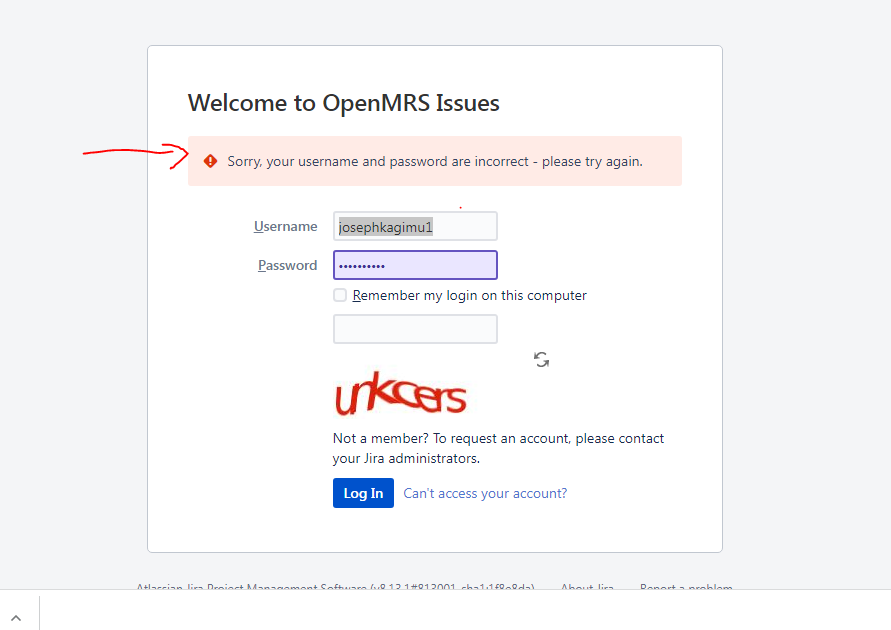Tick the Remember my login checkbox

pos(340,295)
